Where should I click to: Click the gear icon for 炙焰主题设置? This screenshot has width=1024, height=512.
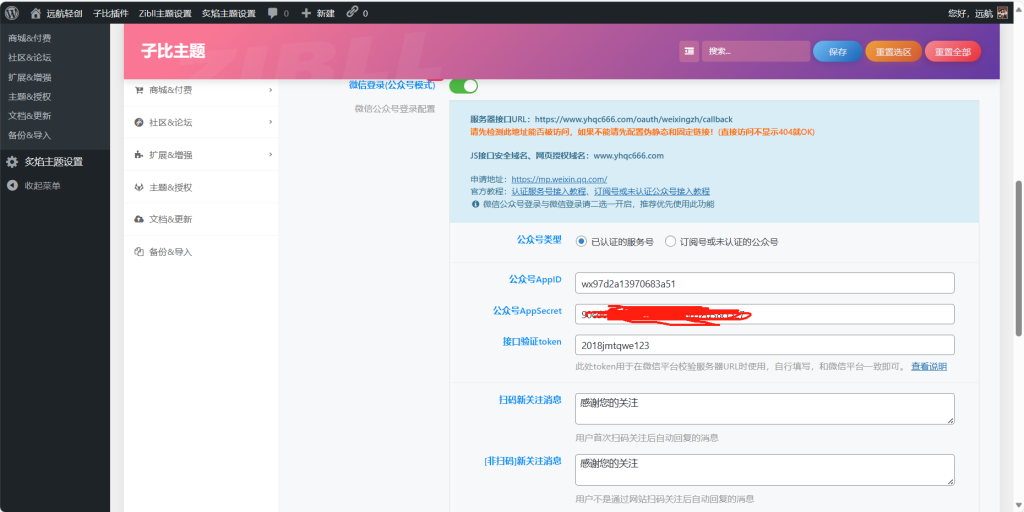point(12,161)
